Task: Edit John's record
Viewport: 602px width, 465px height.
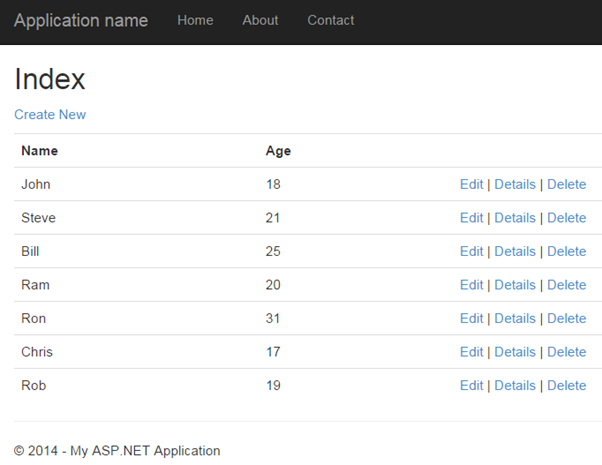Action: 471,184
